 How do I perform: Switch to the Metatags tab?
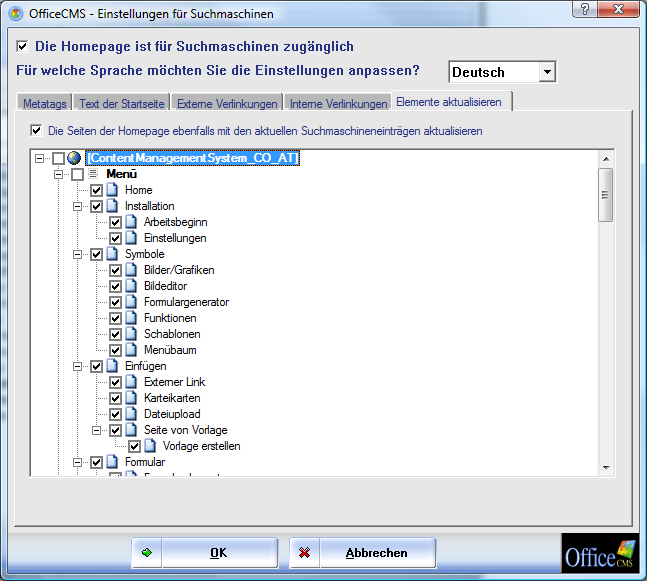[x=45, y=103]
